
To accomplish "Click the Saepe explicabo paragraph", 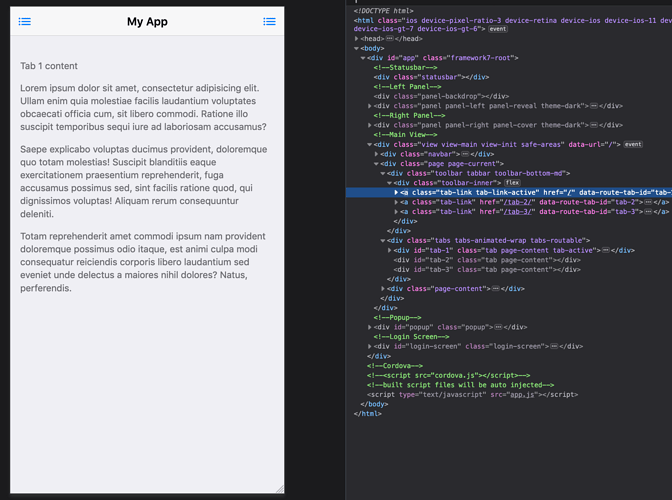I will pyautogui.click(x=144, y=181).
